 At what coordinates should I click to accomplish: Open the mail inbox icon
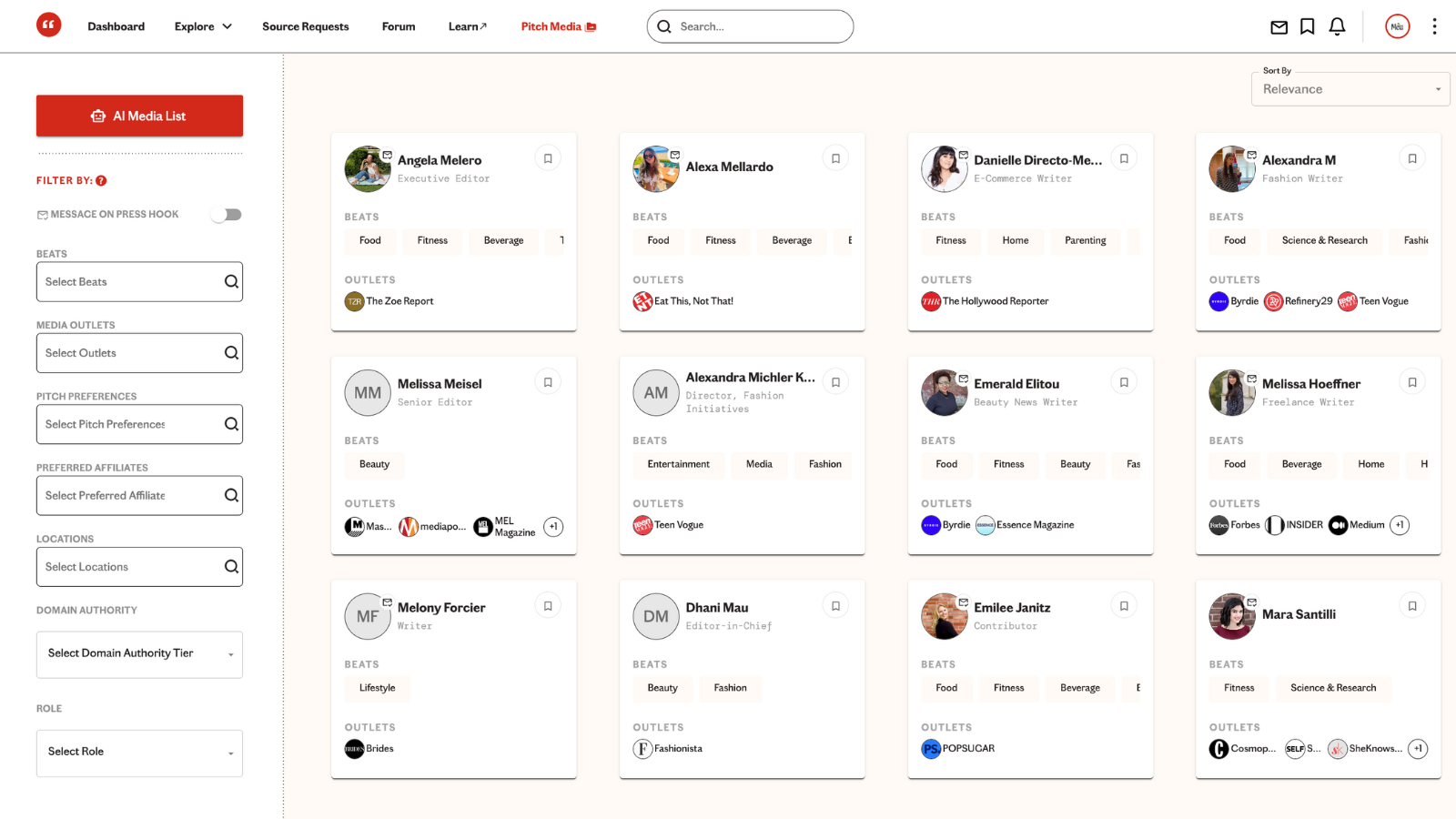(x=1279, y=27)
